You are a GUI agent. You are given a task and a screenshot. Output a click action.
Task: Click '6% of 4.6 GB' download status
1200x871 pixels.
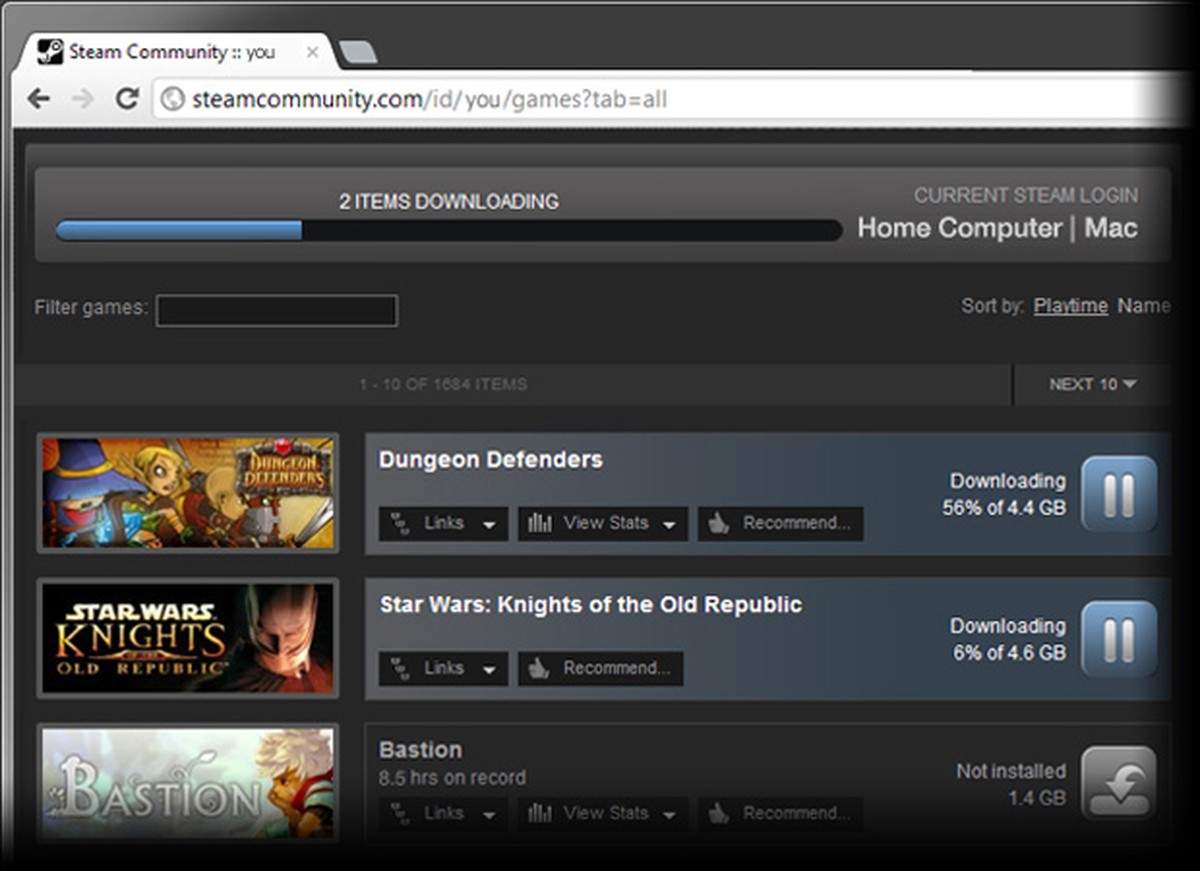[1010, 653]
